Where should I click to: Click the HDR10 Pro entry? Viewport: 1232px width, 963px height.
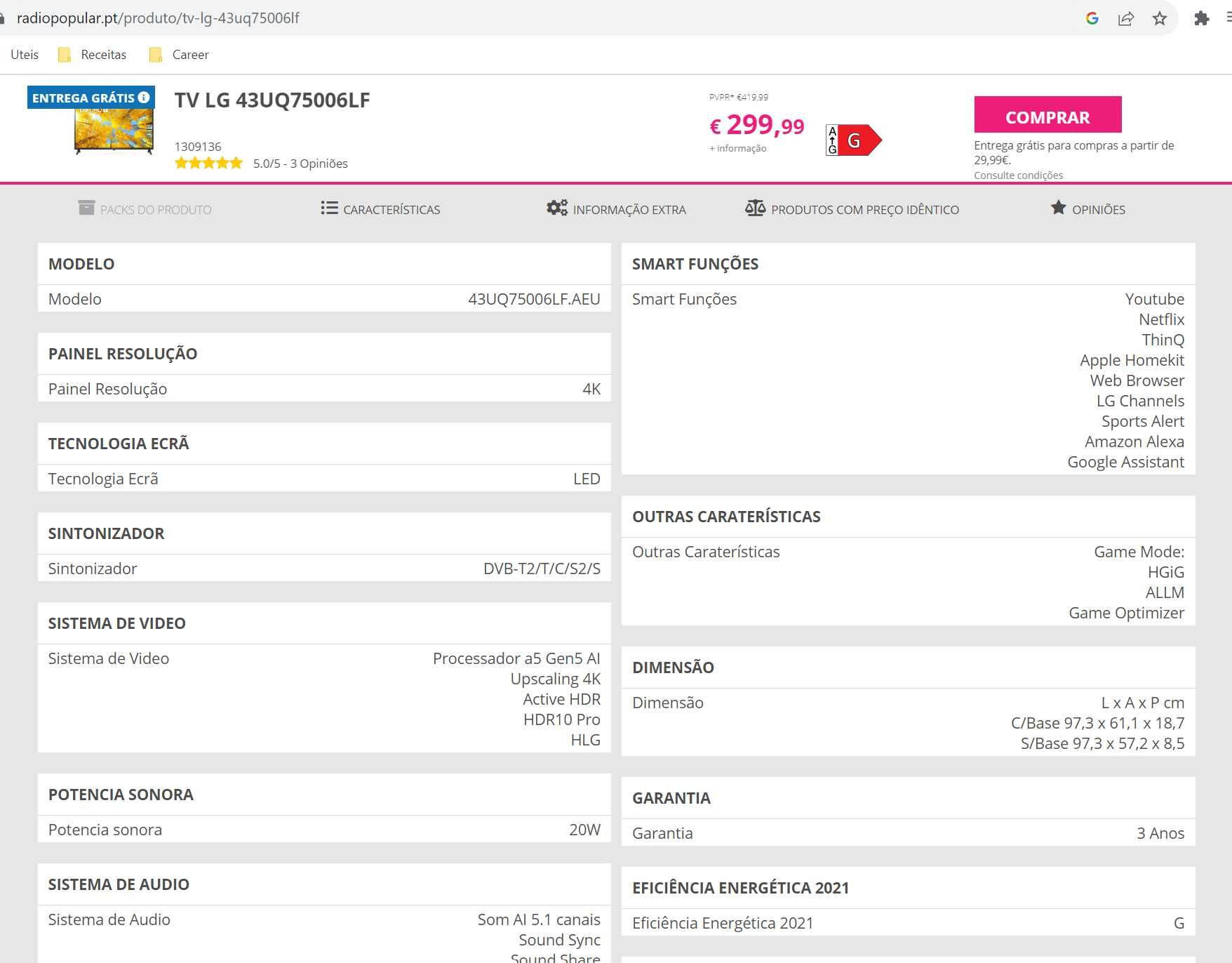point(562,719)
